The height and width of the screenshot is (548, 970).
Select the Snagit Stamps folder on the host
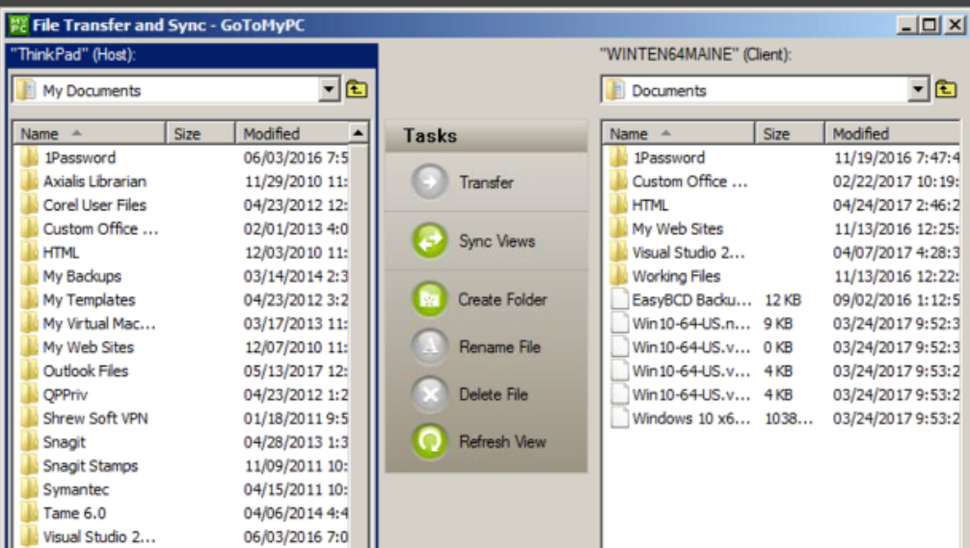point(90,466)
